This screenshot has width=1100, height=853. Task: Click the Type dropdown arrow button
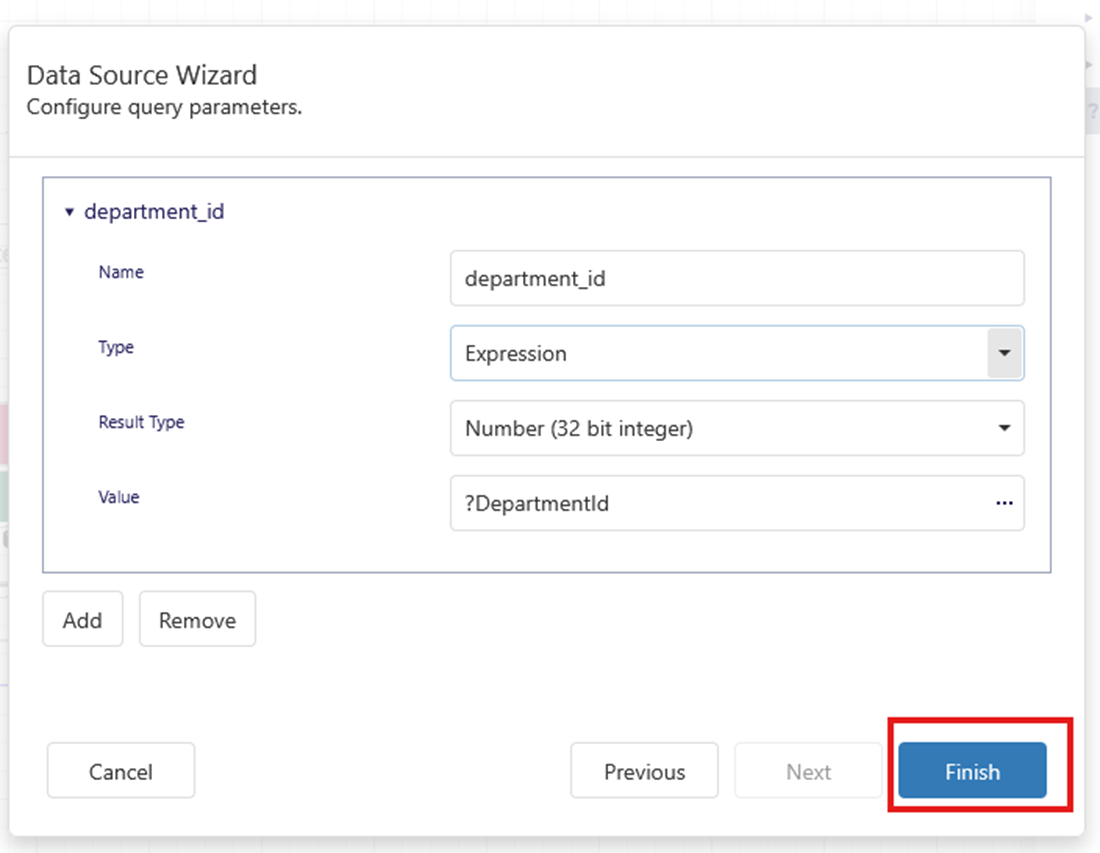(1004, 353)
